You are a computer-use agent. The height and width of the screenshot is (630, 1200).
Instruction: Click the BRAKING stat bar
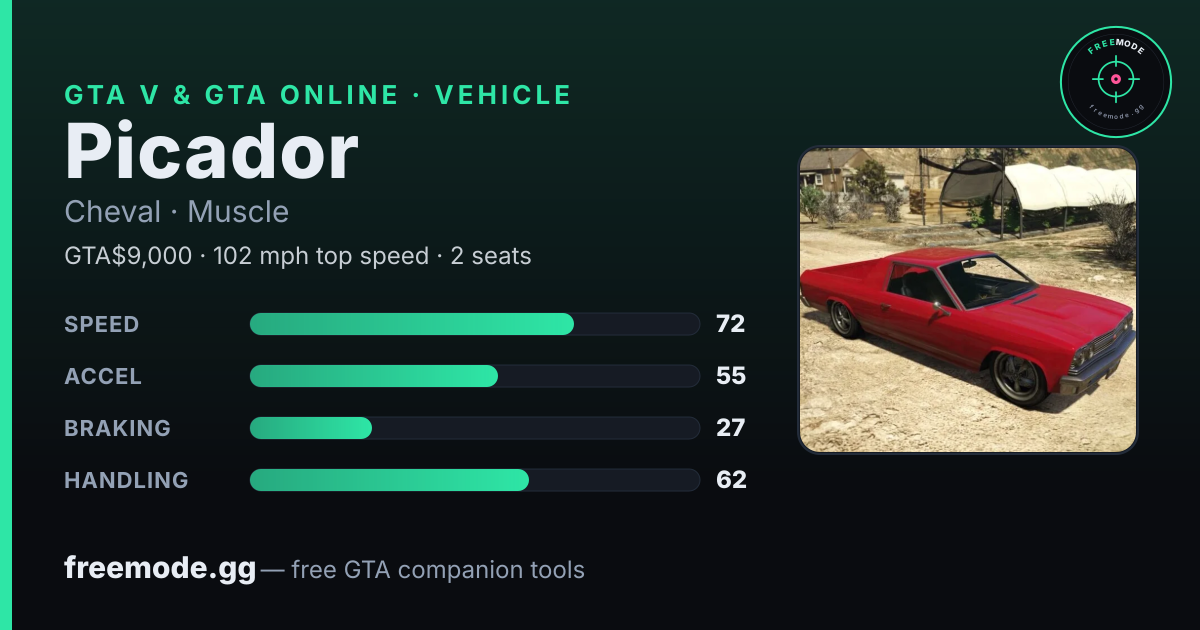pos(475,428)
